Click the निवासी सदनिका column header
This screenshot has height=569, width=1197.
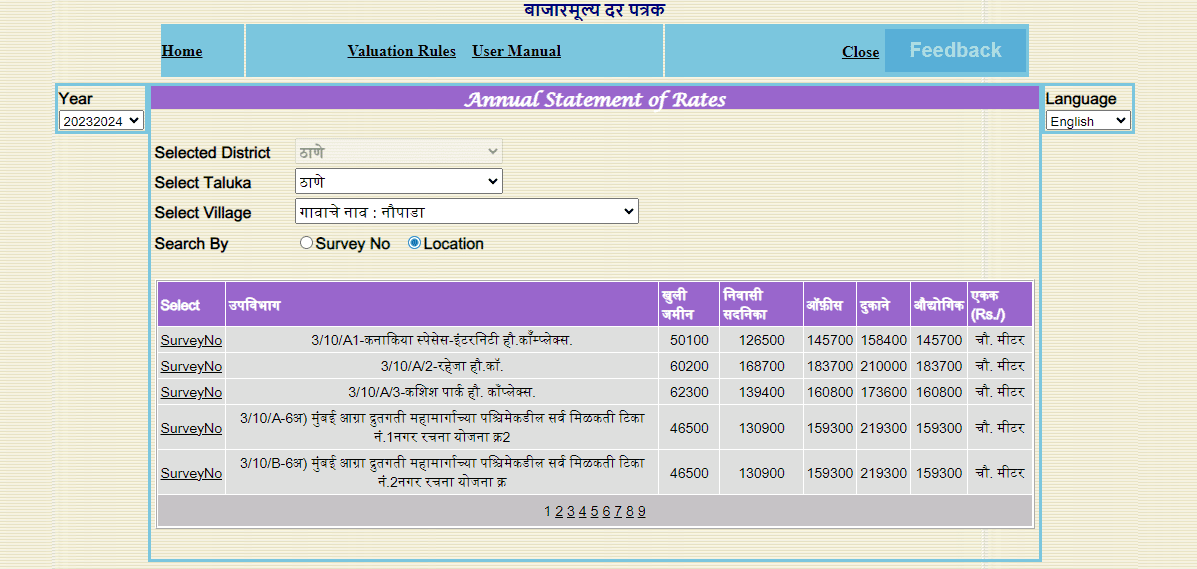[761, 305]
